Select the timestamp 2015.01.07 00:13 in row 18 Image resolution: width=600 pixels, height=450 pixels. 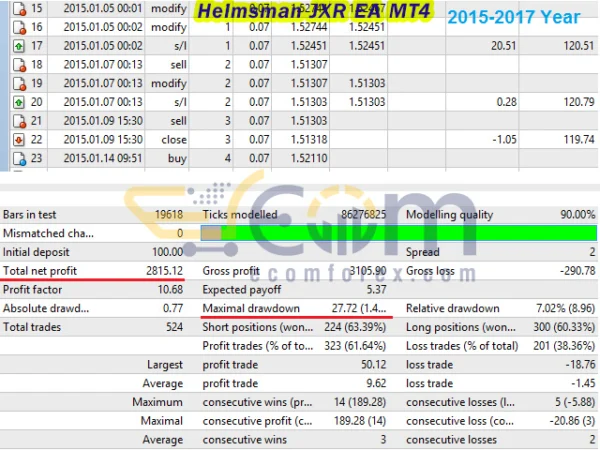(103, 64)
